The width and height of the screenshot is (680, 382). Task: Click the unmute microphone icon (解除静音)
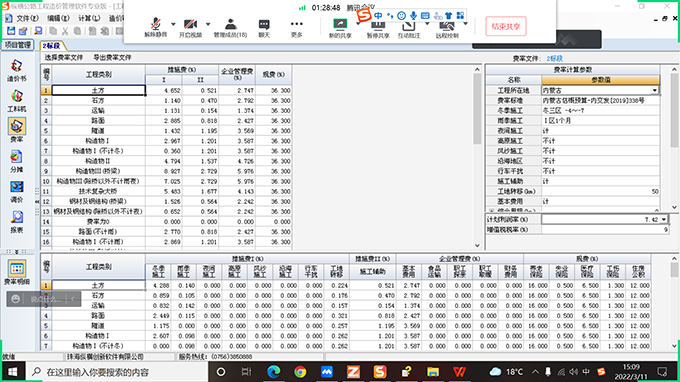pyautogui.click(x=155, y=24)
